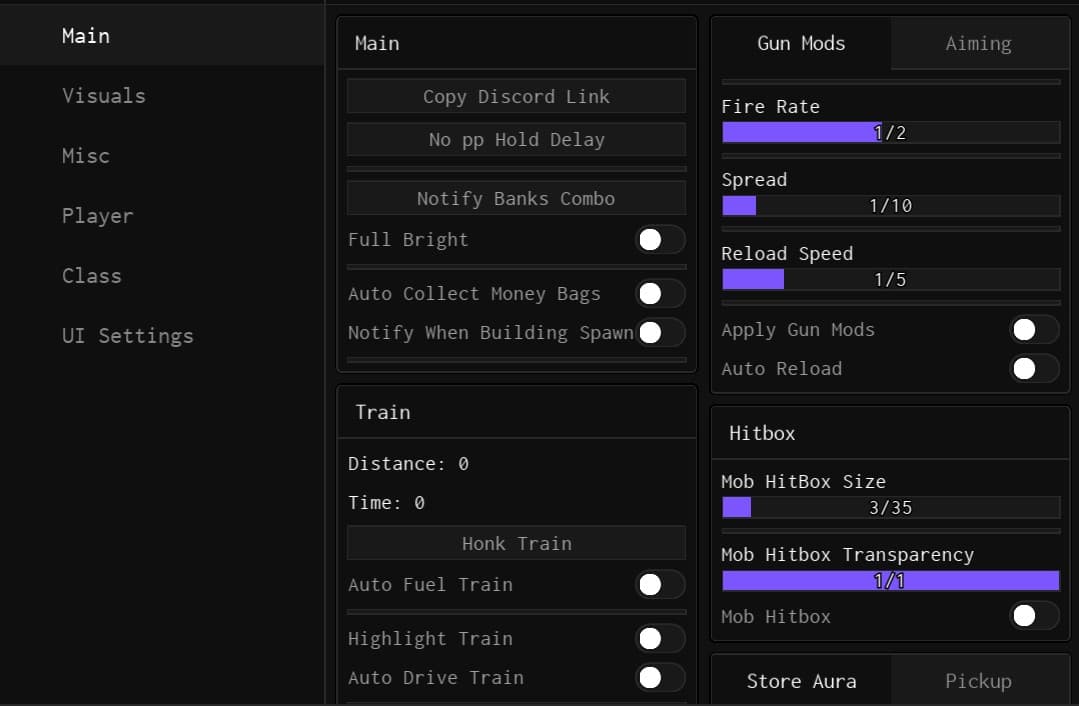Click the Notify Banks Combo button

pos(516,198)
